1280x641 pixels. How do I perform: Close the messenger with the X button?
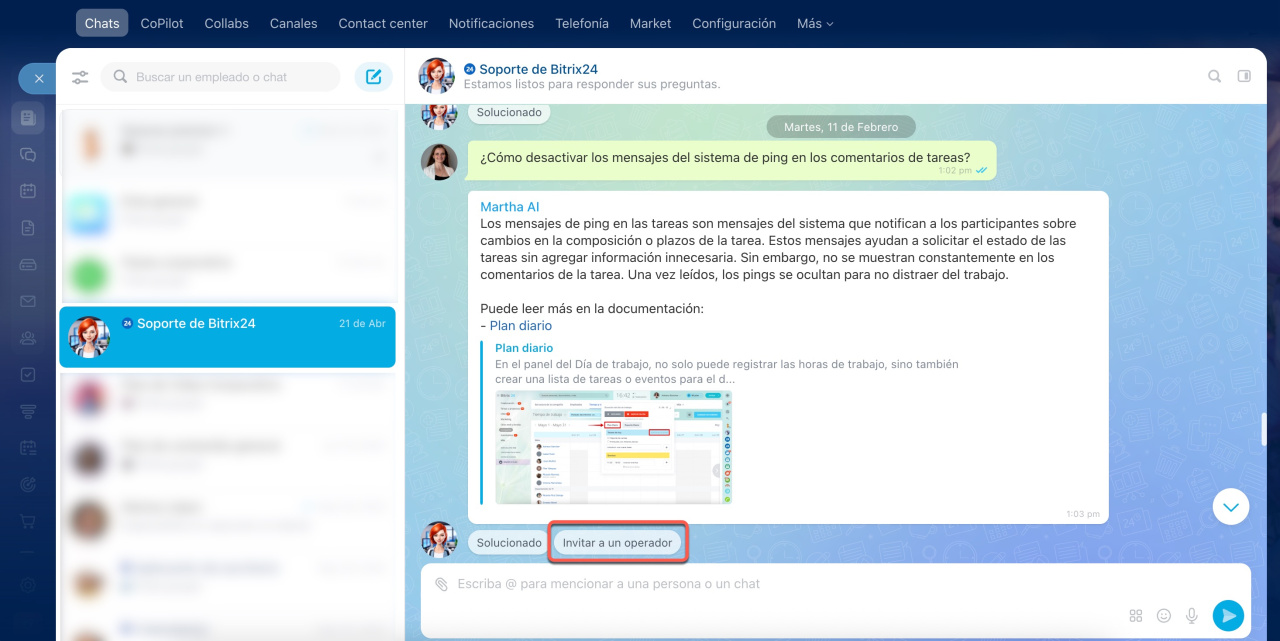tap(38, 78)
